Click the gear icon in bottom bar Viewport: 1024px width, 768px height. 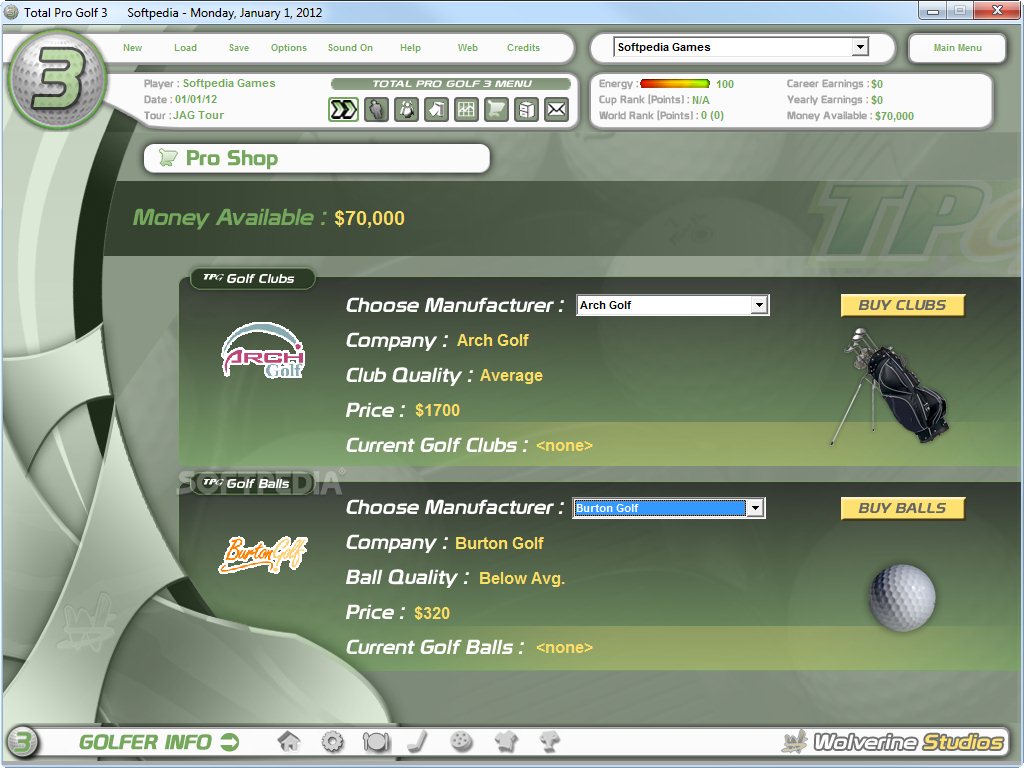click(332, 742)
